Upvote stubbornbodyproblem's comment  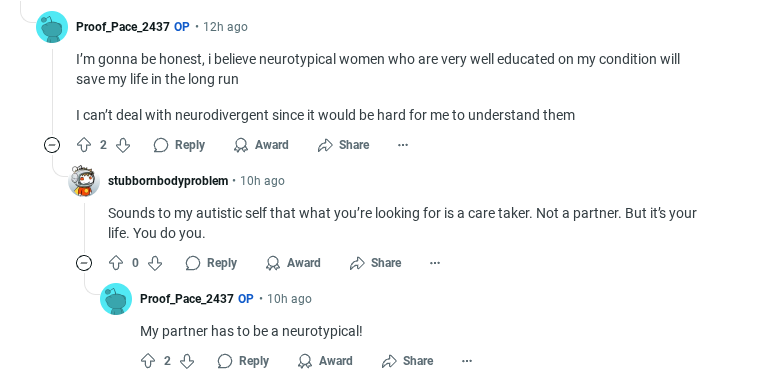click(x=116, y=263)
